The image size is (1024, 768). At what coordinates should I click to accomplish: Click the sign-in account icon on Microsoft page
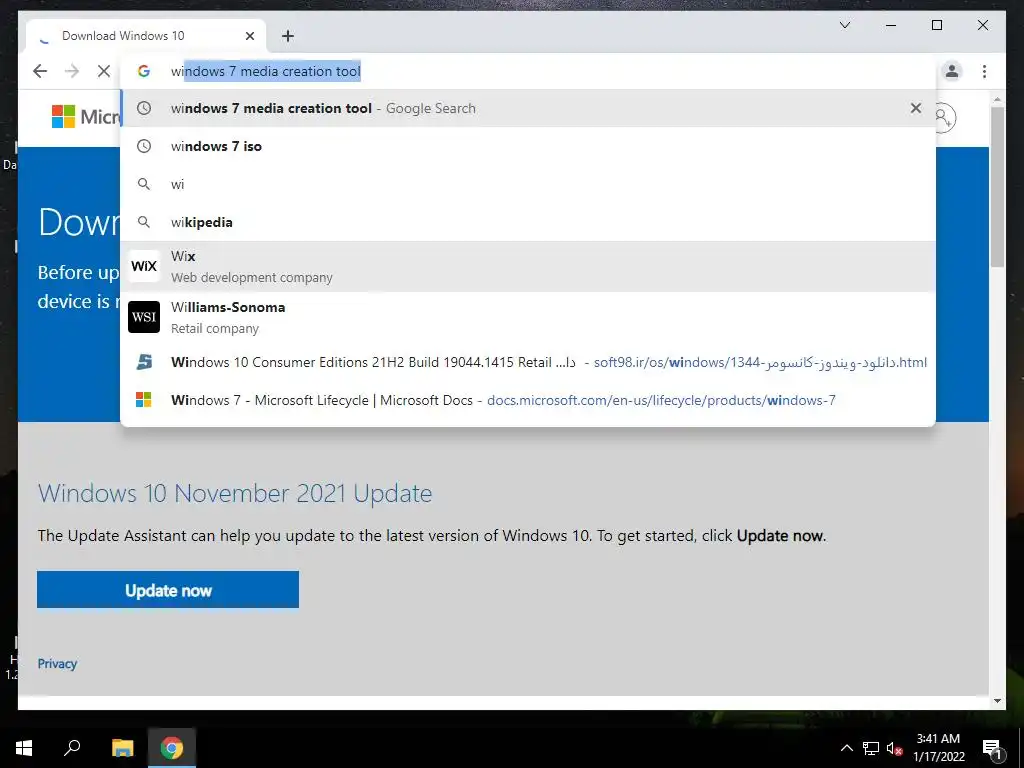pyautogui.click(x=944, y=118)
